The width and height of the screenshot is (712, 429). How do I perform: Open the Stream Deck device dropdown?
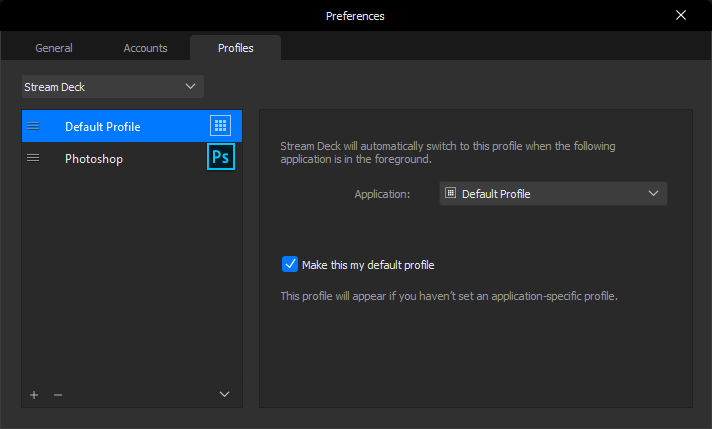112,87
